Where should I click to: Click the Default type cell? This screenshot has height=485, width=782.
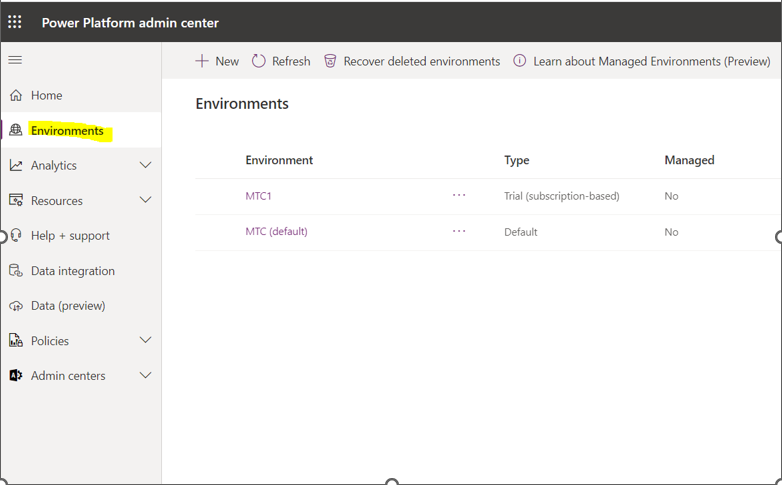[521, 232]
